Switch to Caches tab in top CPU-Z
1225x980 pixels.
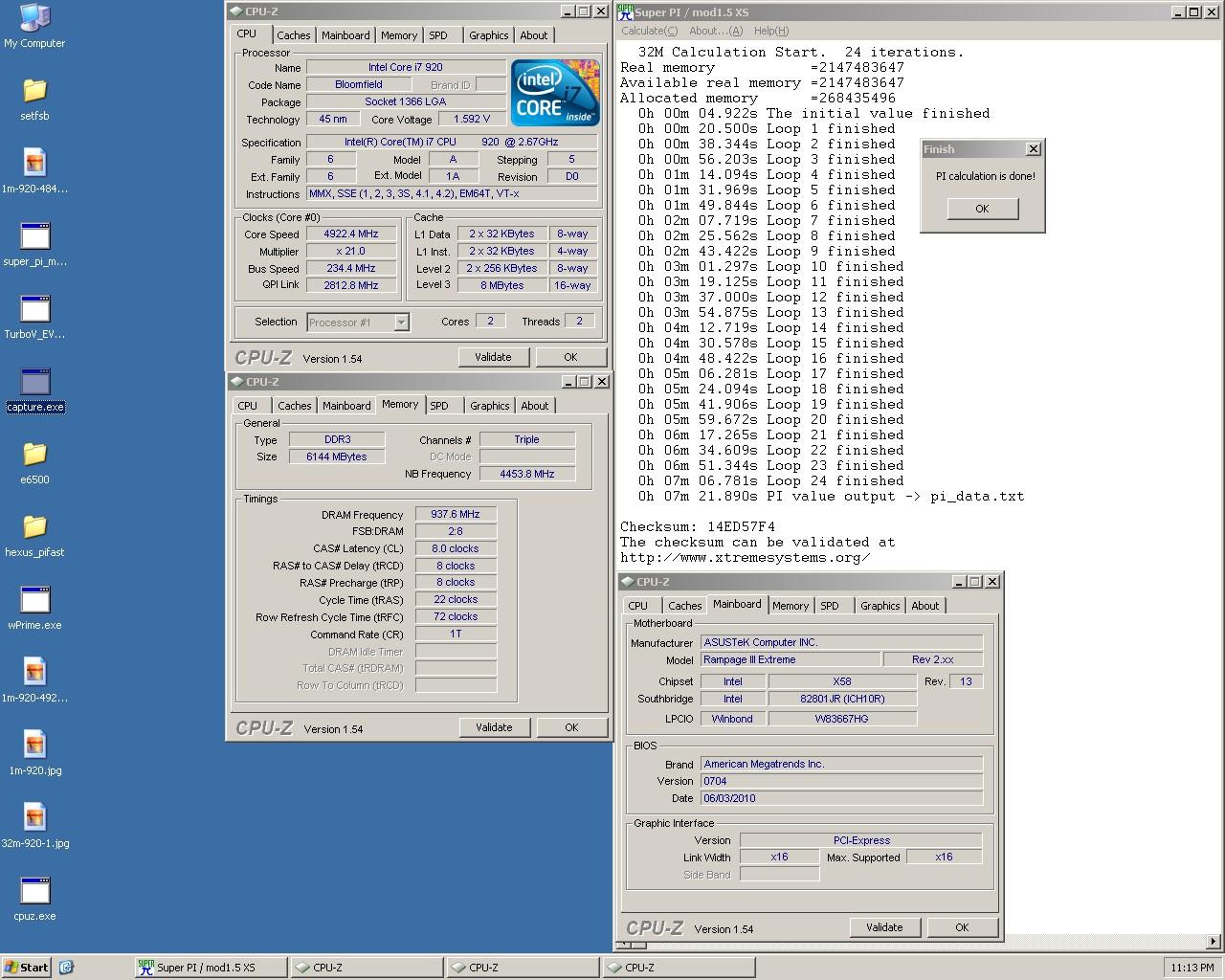pos(294,35)
